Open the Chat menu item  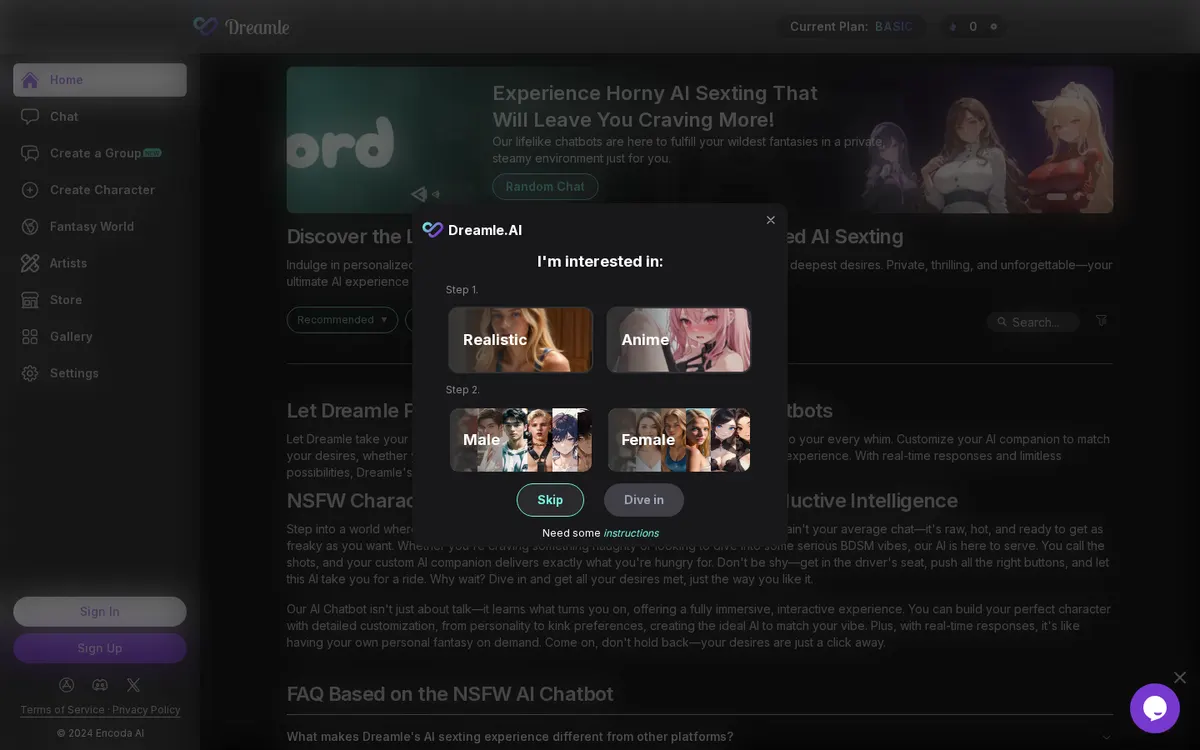coord(100,116)
